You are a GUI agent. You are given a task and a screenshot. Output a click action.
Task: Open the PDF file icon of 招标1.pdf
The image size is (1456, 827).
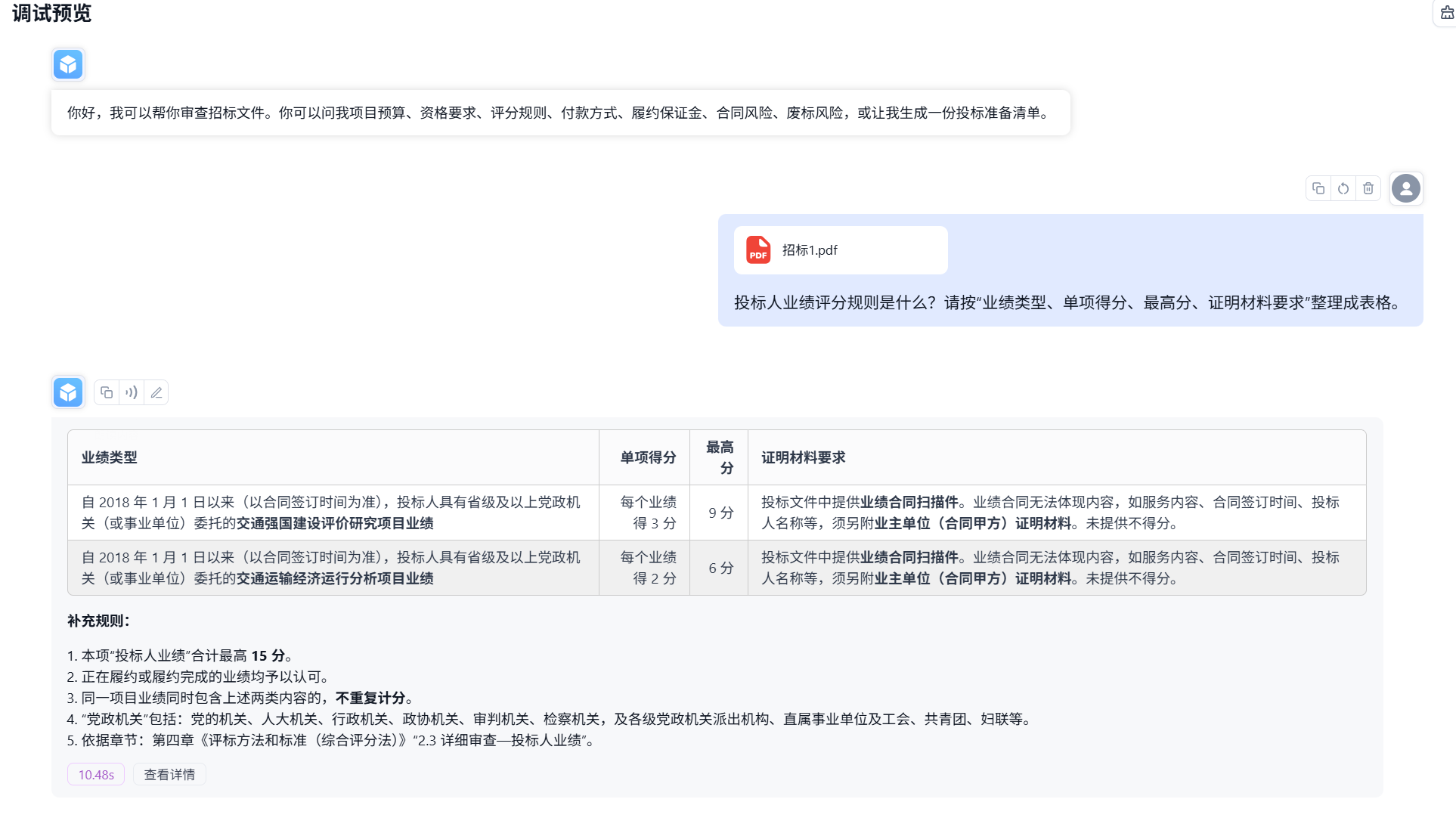(758, 250)
